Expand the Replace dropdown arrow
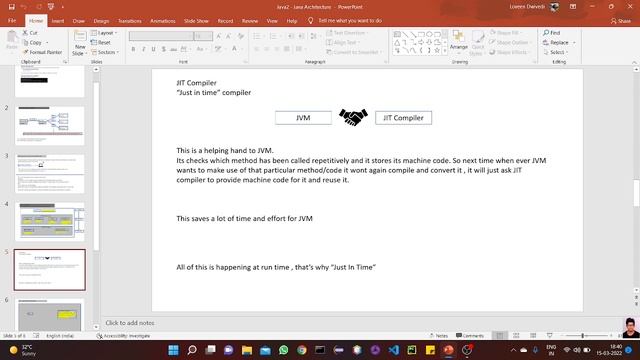Viewport: 640px width, 360px height. pyautogui.click(x=574, y=42)
